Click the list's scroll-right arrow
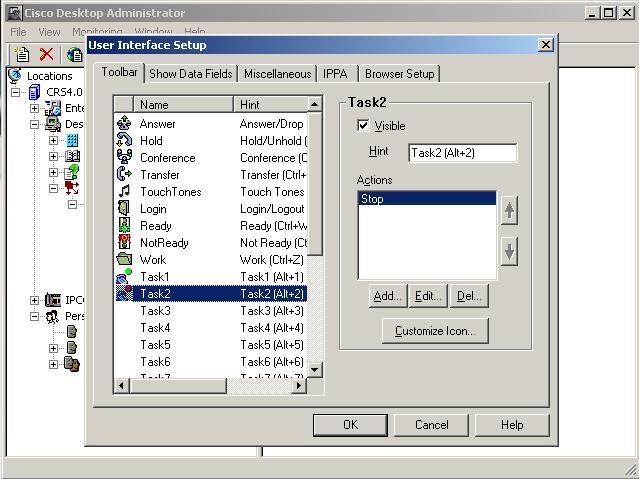Screen dimensions: 639x479 299,385
